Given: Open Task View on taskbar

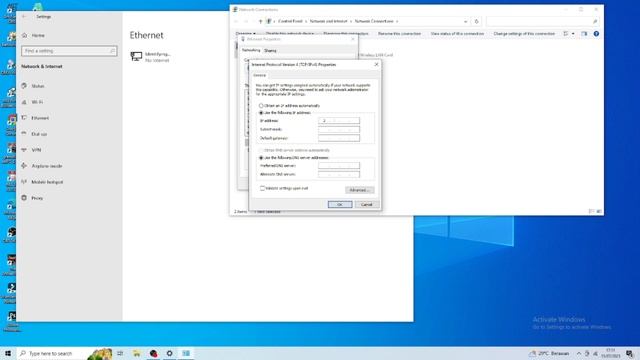Looking at the screenshot, I should (120, 353).
